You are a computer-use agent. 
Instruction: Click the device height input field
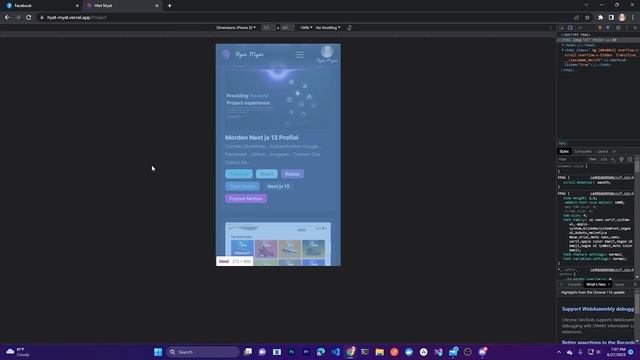286,28
